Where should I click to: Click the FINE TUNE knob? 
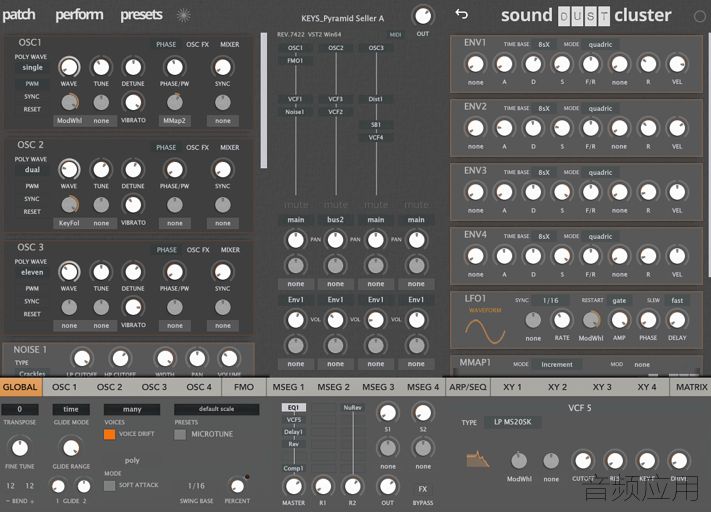point(19,448)
